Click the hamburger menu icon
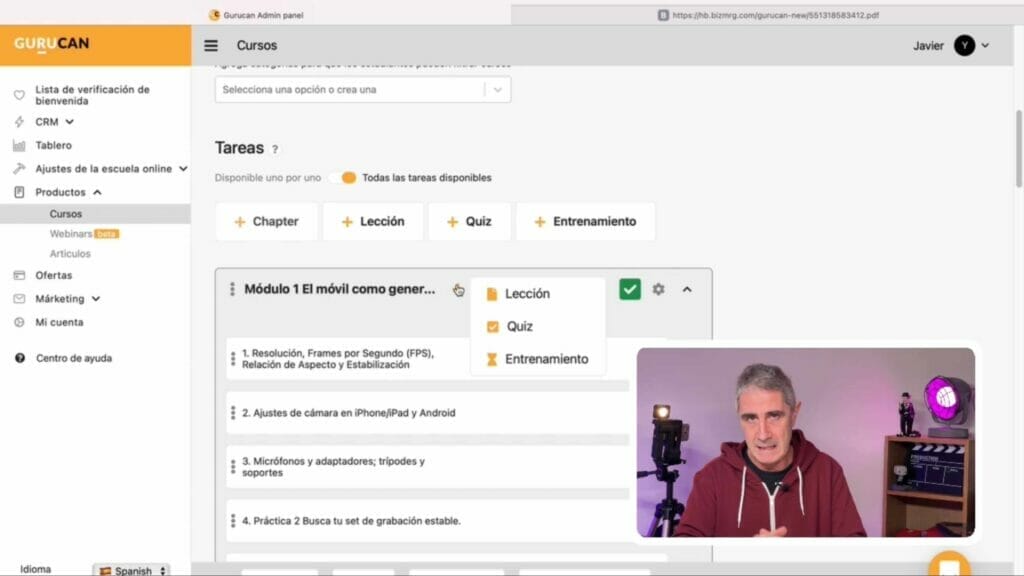Viewport: 1024px width, 576px height. point(211,46)
